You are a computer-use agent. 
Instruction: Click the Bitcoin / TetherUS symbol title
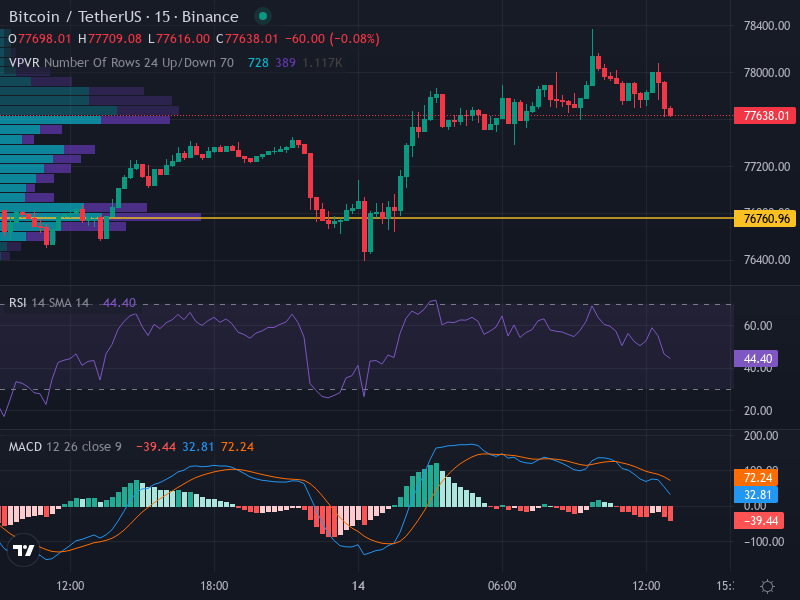[124, 16]
